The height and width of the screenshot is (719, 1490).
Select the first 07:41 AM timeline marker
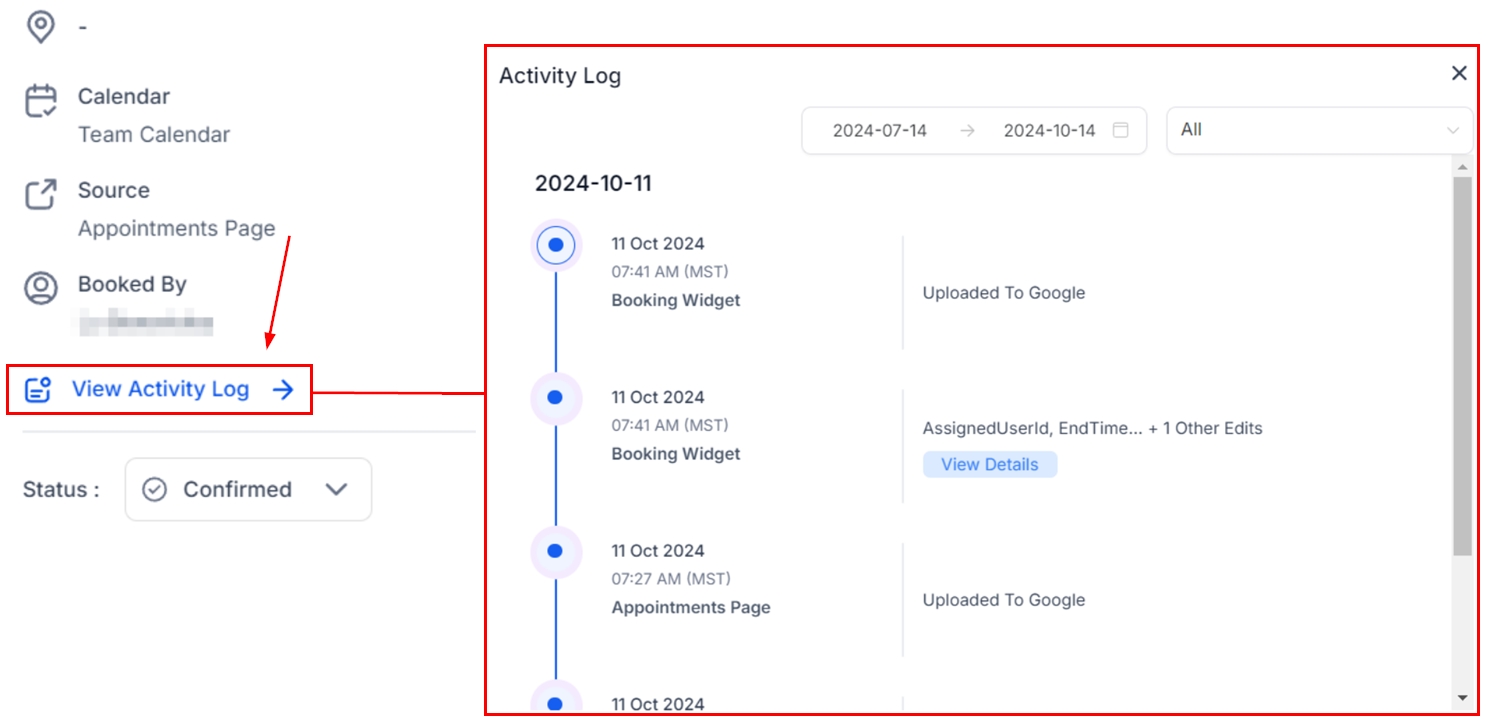tap(556, 245)
